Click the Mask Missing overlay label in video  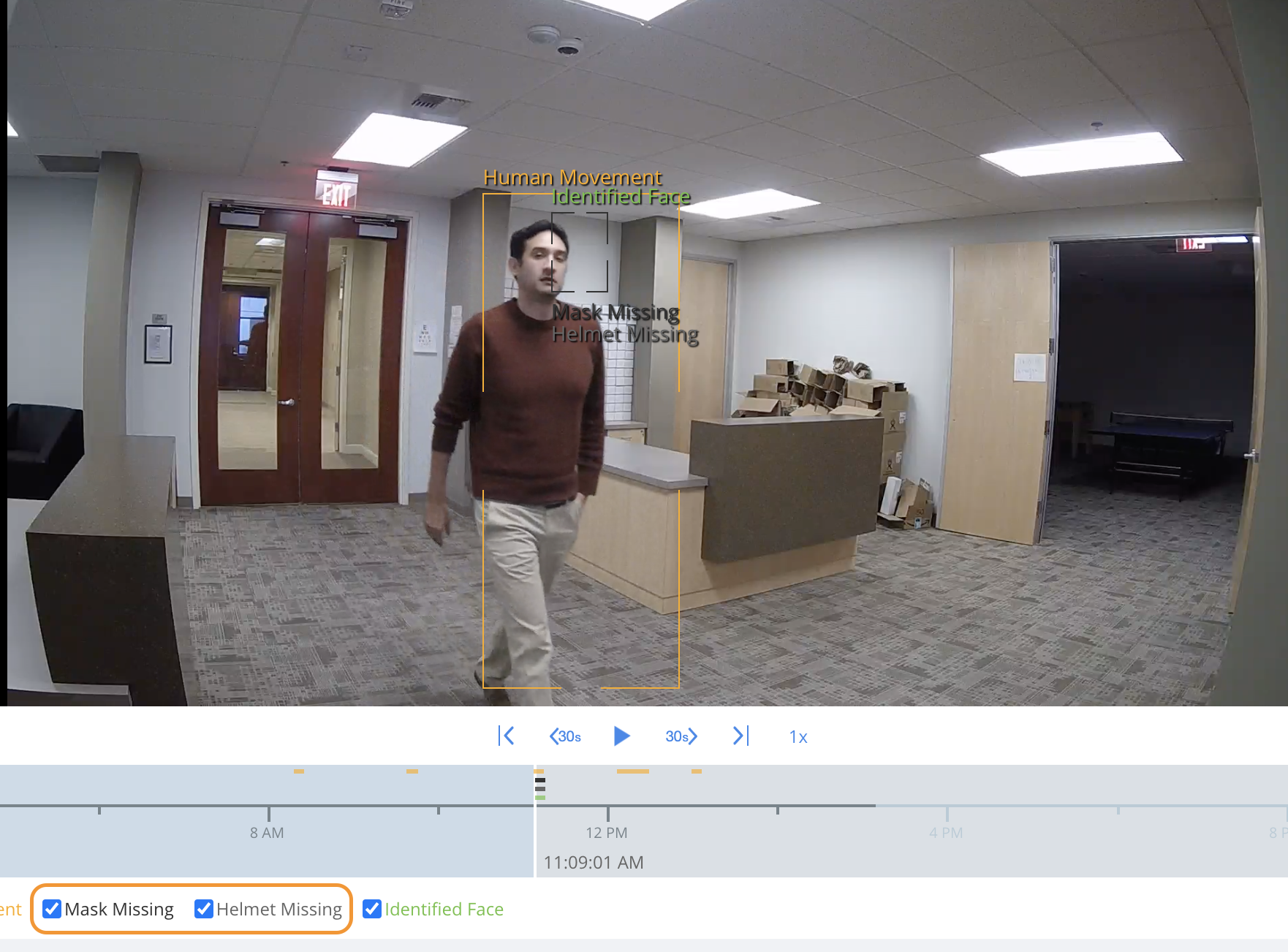pyautogui.click(x=615, y=313)
